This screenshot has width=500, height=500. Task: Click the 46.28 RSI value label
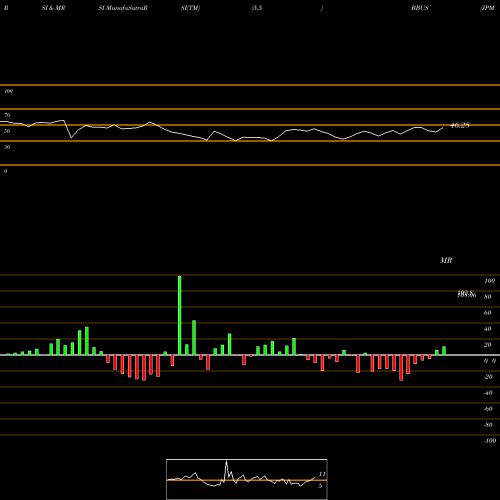click(x=460, y=125)
